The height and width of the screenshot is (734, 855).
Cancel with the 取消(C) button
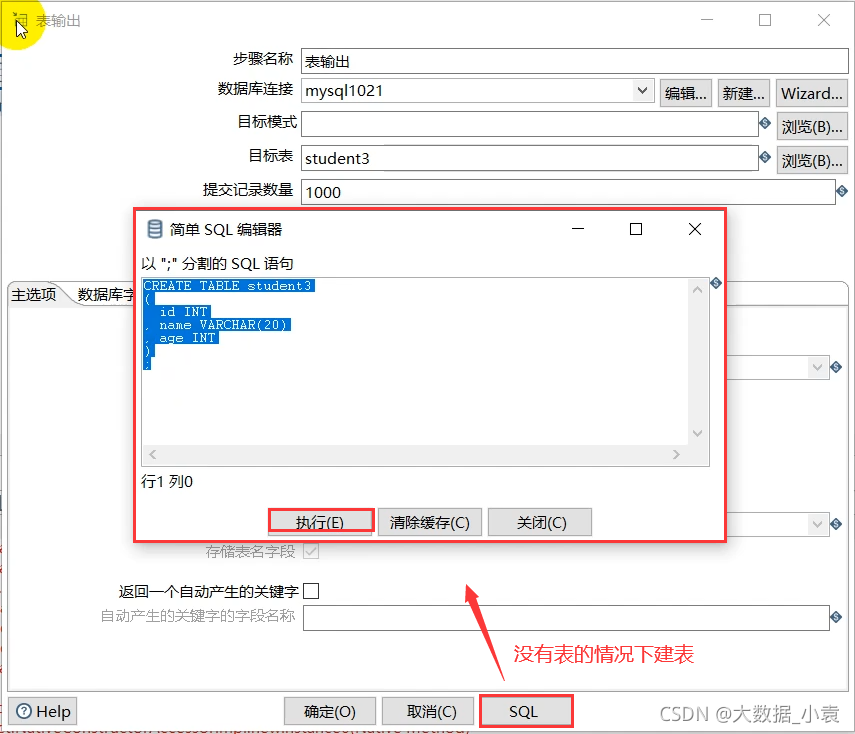[x=428, y=711]
